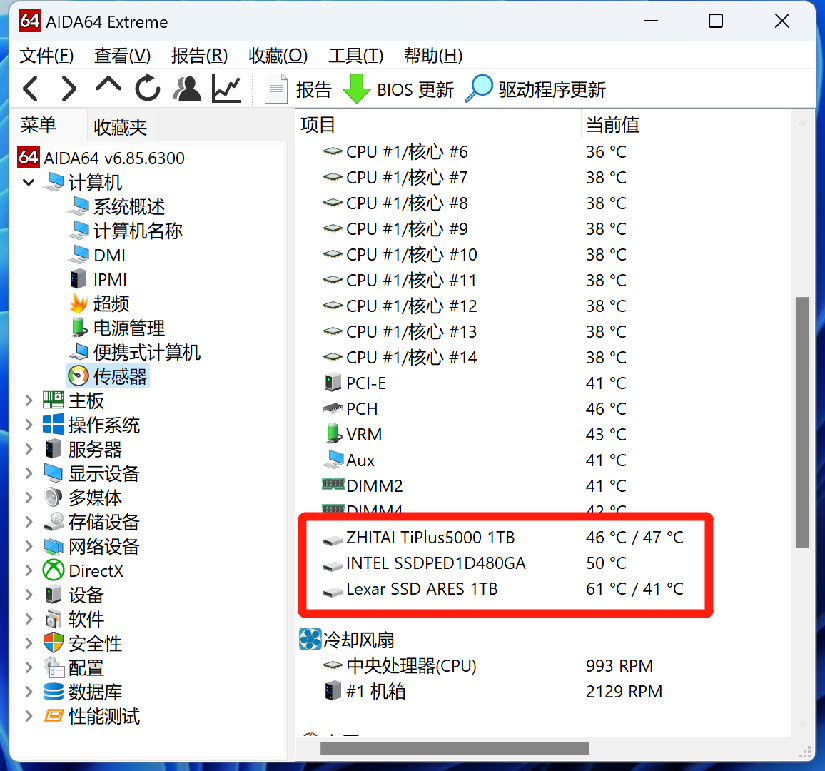Click the 多媒体 speaker icon

[53, 497]
